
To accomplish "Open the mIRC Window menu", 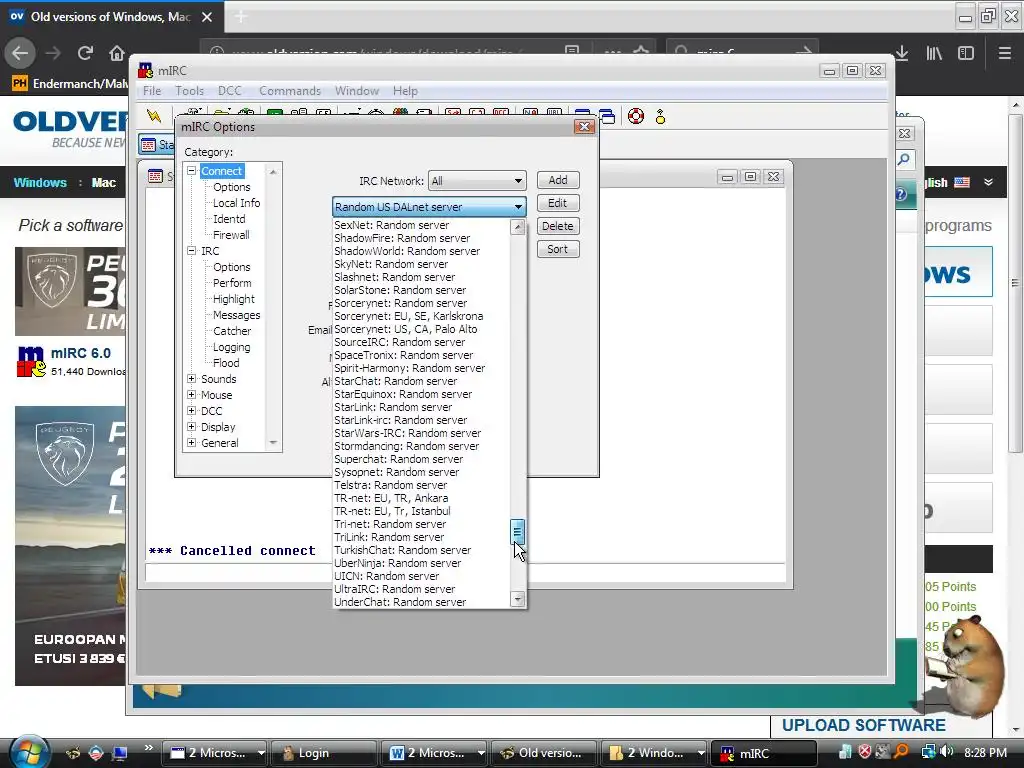I will coord(357,91).
